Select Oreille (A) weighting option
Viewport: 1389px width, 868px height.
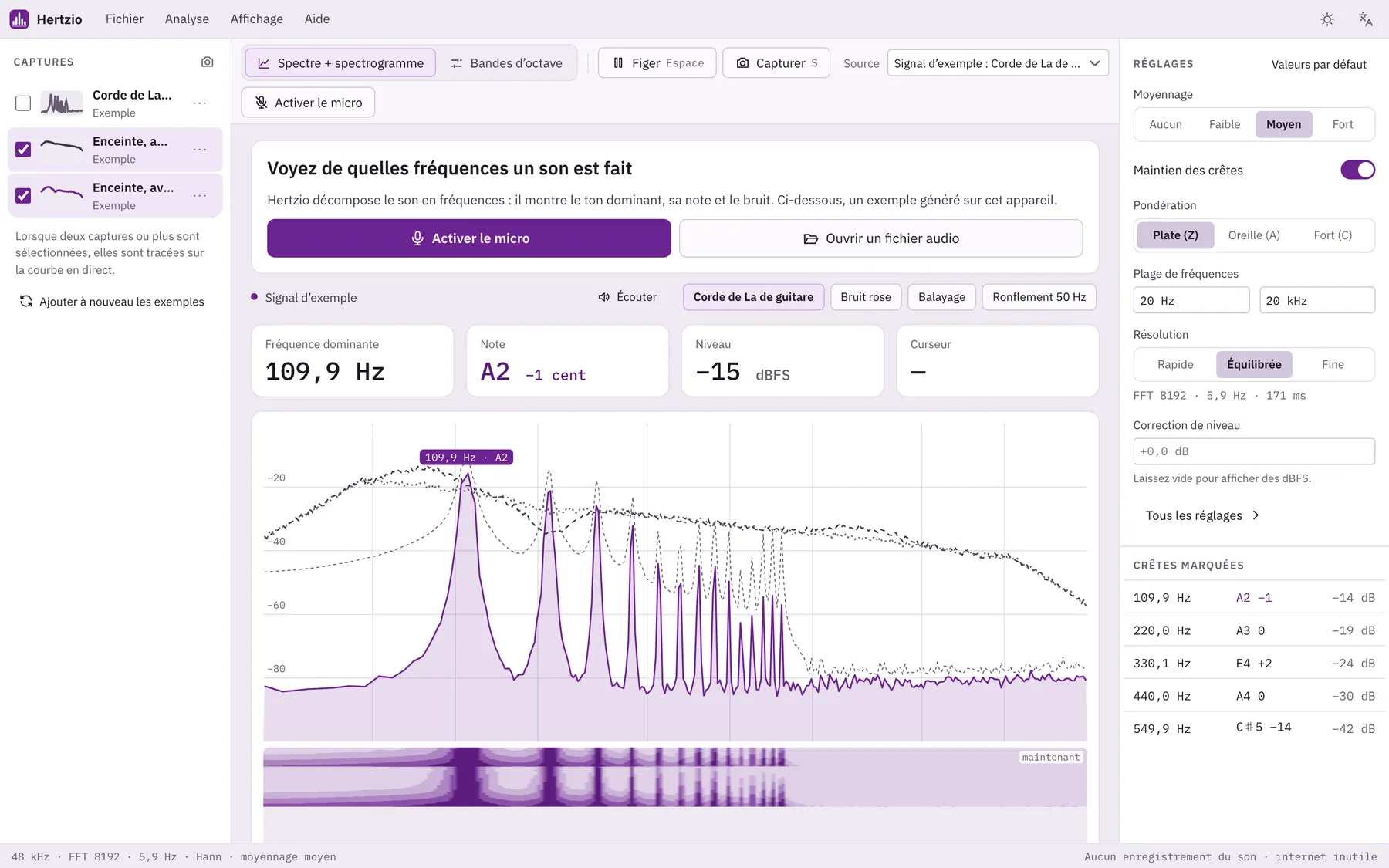(1254, 235)
